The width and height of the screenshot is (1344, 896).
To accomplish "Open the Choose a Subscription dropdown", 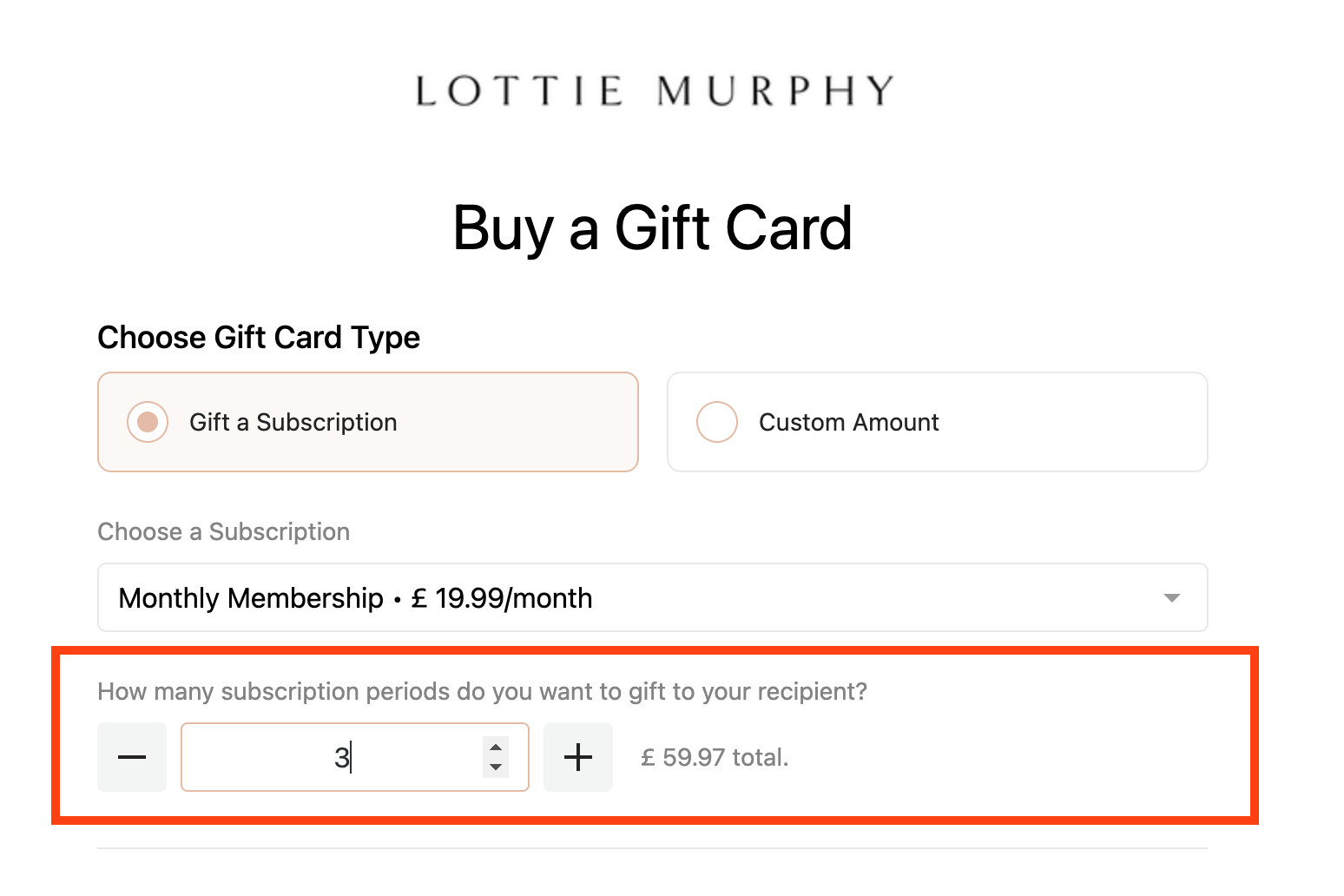I will point(652,597).
